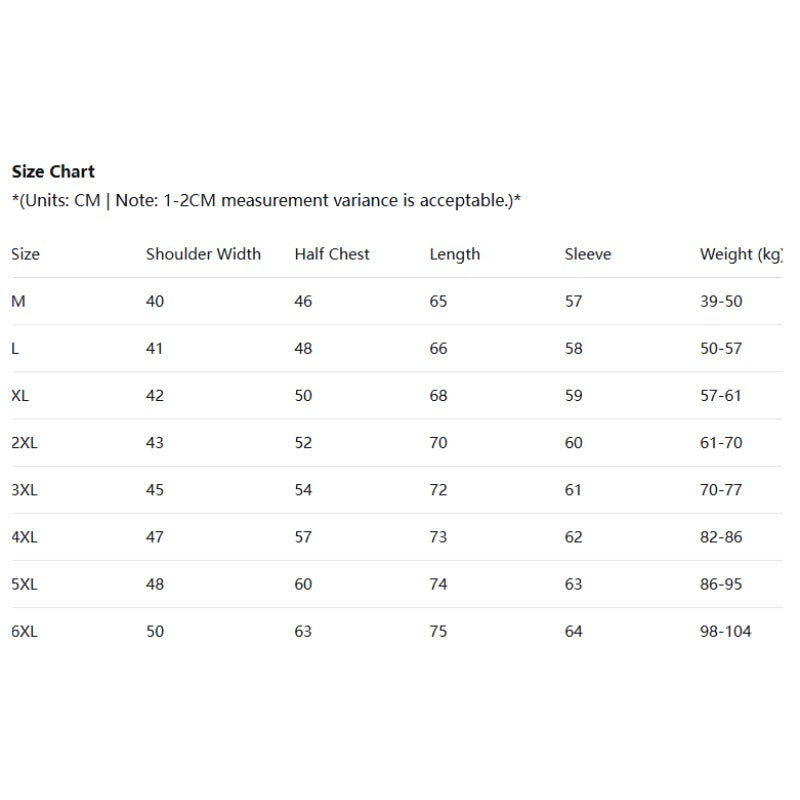The image size is (800, 800).
Task: Click the Shoulder Width column header
Action: coord(203,254)
